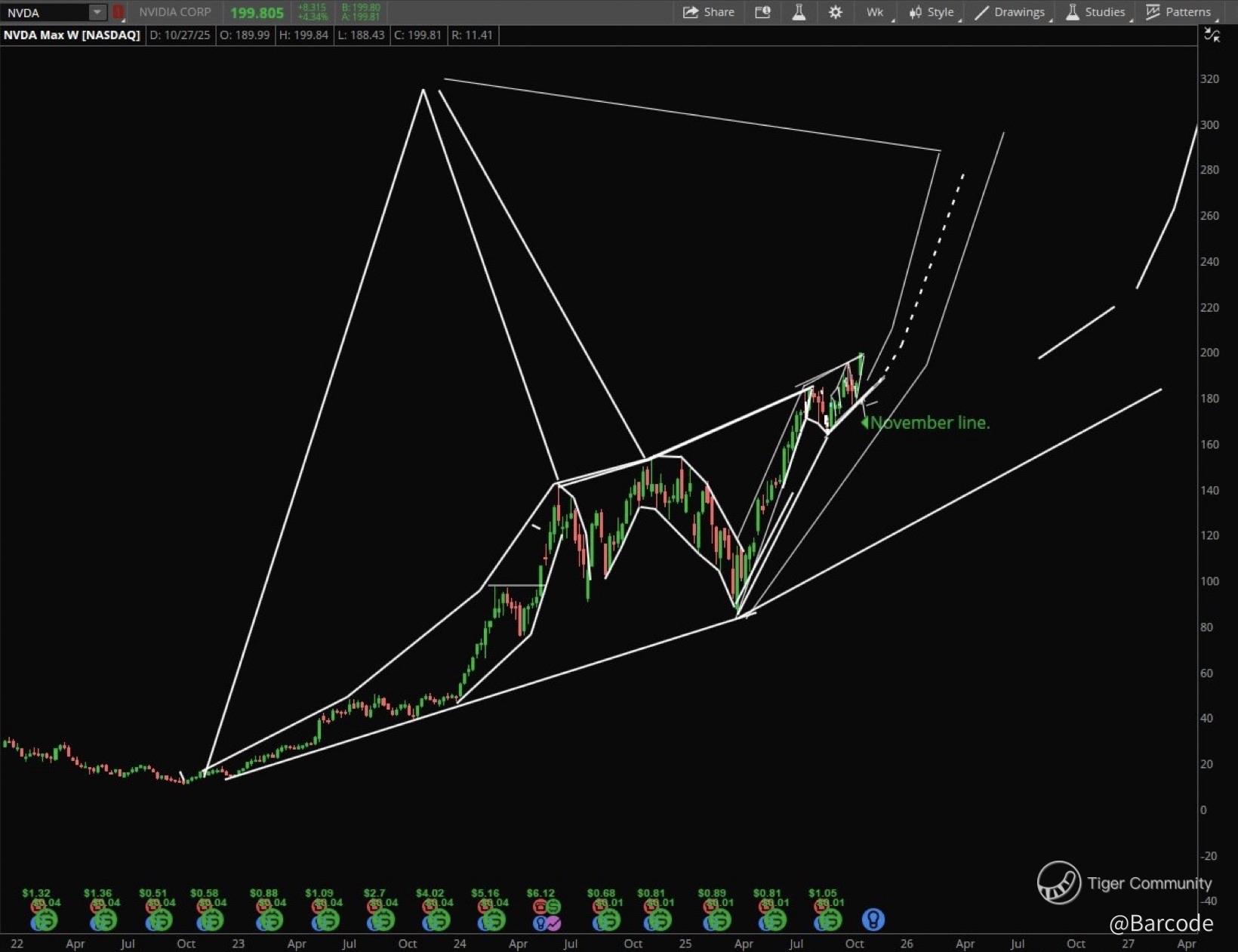This screenshot has height=952, width=1238.
Task: Open the icon between Share and the flask
Action: click(762, 12)
